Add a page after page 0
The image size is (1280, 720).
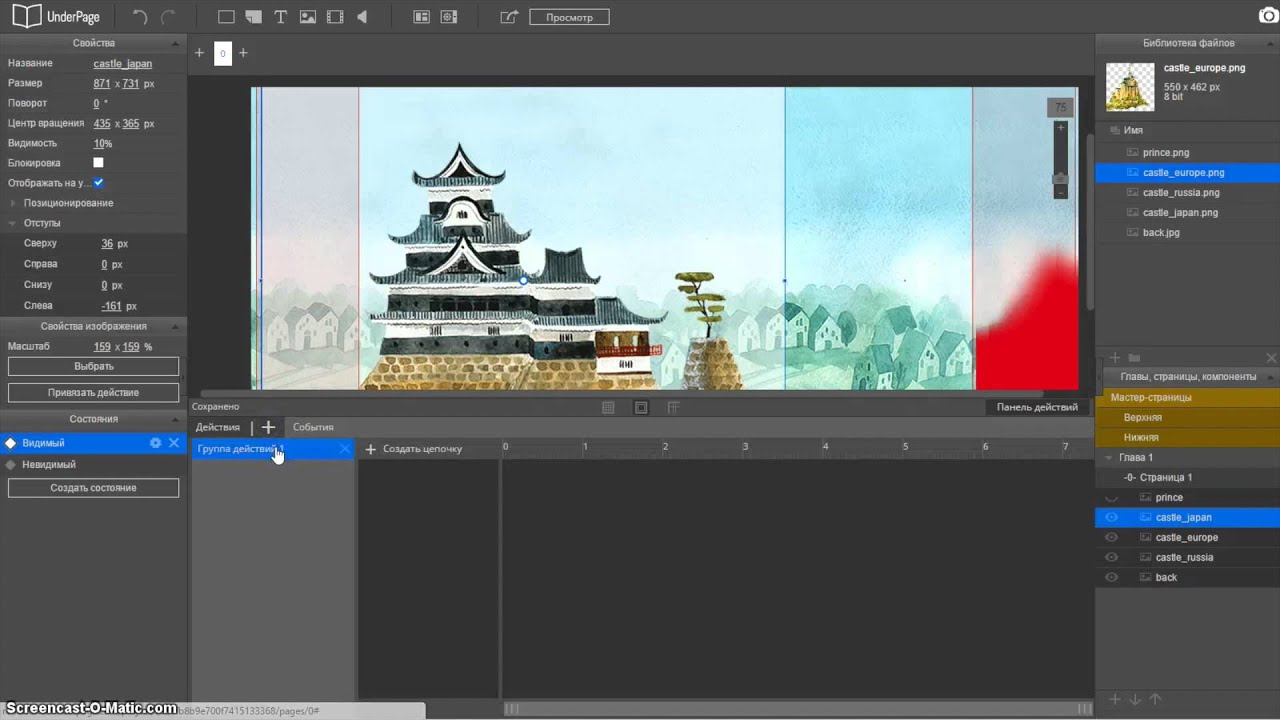click(243, 53)
